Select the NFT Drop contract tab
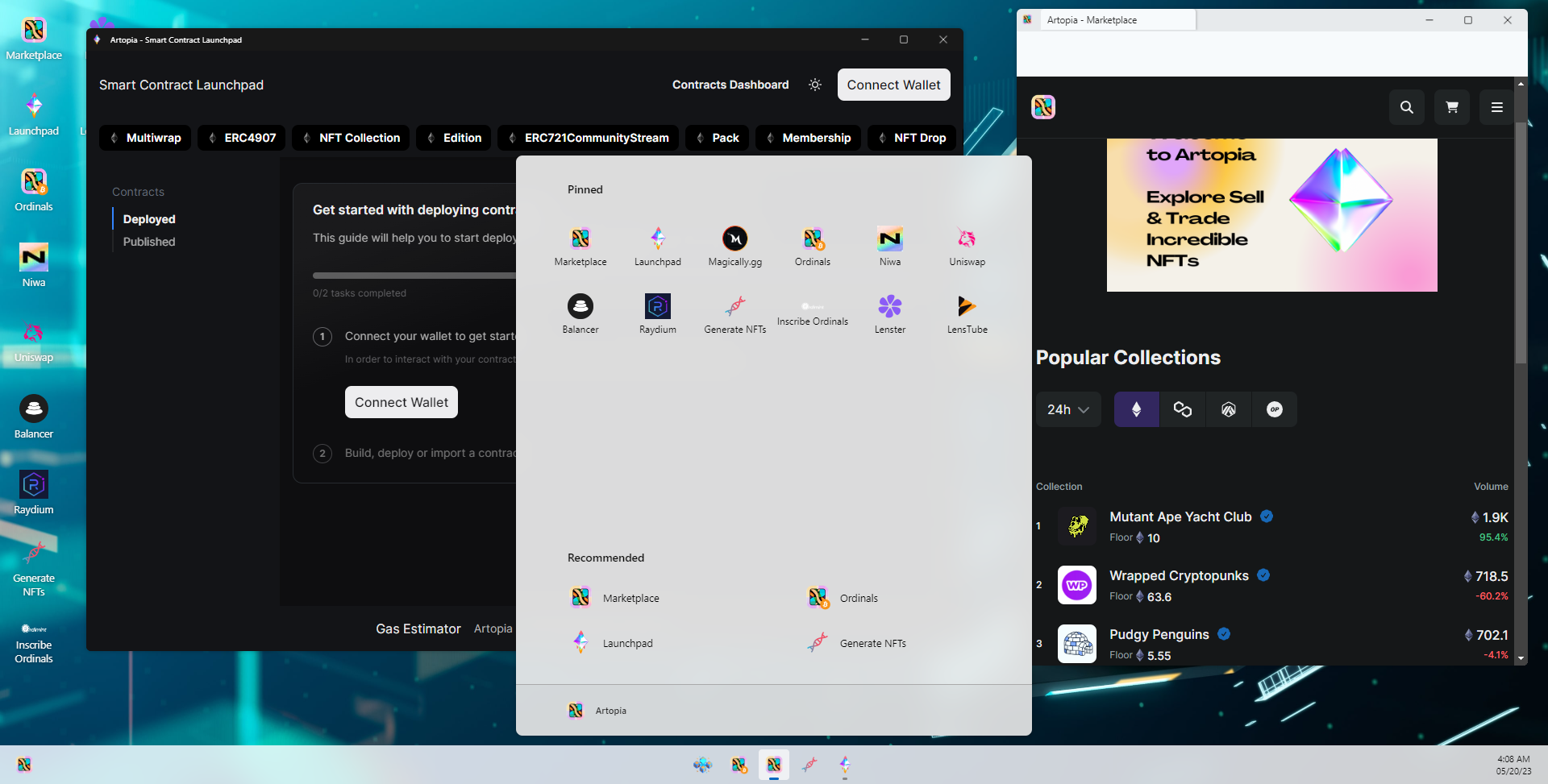 912,138
